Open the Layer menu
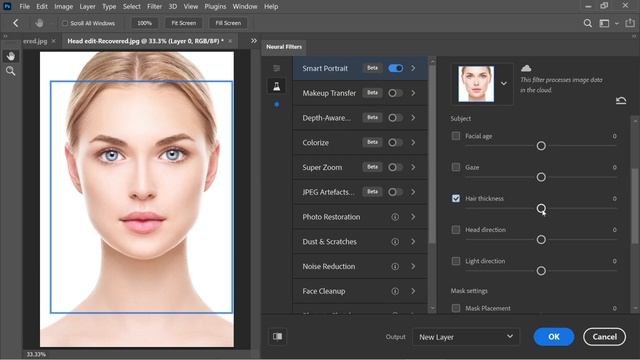The width and height of the screenshot is (640, 360). pyautogui.click(x=87, y=7)
